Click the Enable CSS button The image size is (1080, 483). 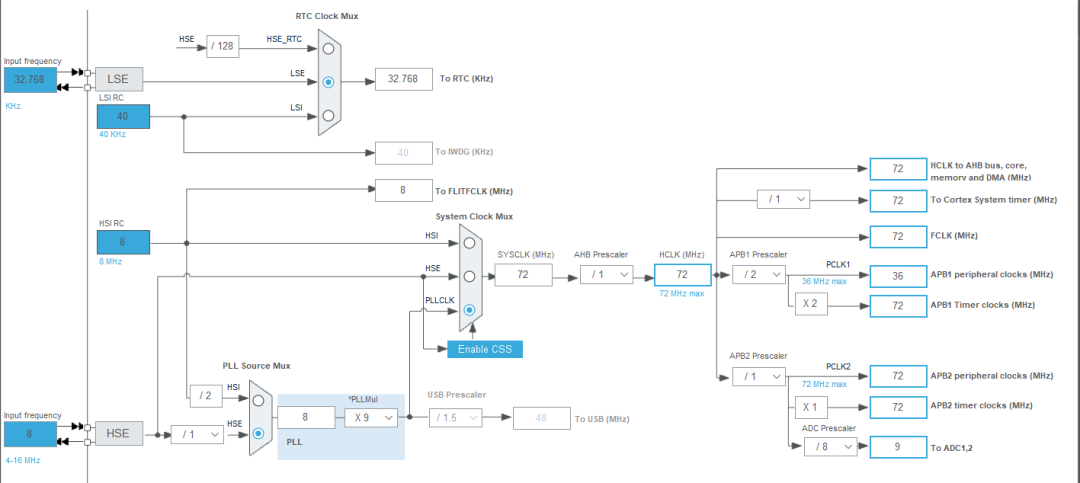pyautogui.click(x=485, y=349)
